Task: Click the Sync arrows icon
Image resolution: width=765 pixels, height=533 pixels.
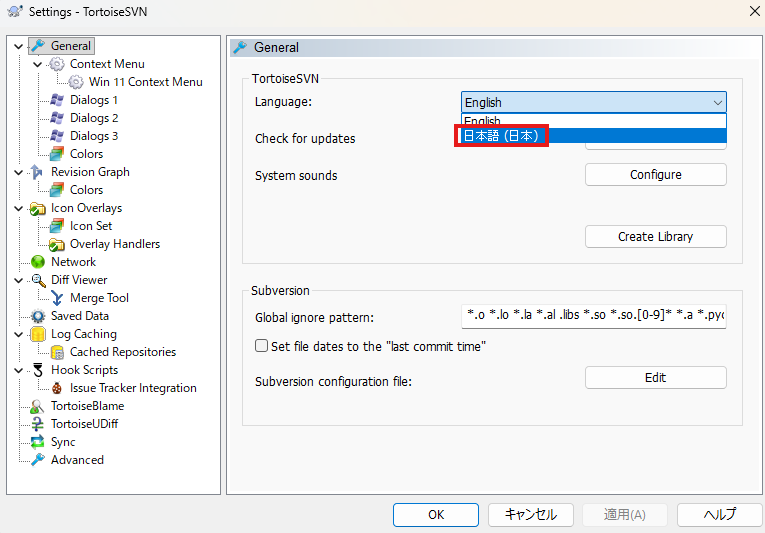Action: (38, 442)
